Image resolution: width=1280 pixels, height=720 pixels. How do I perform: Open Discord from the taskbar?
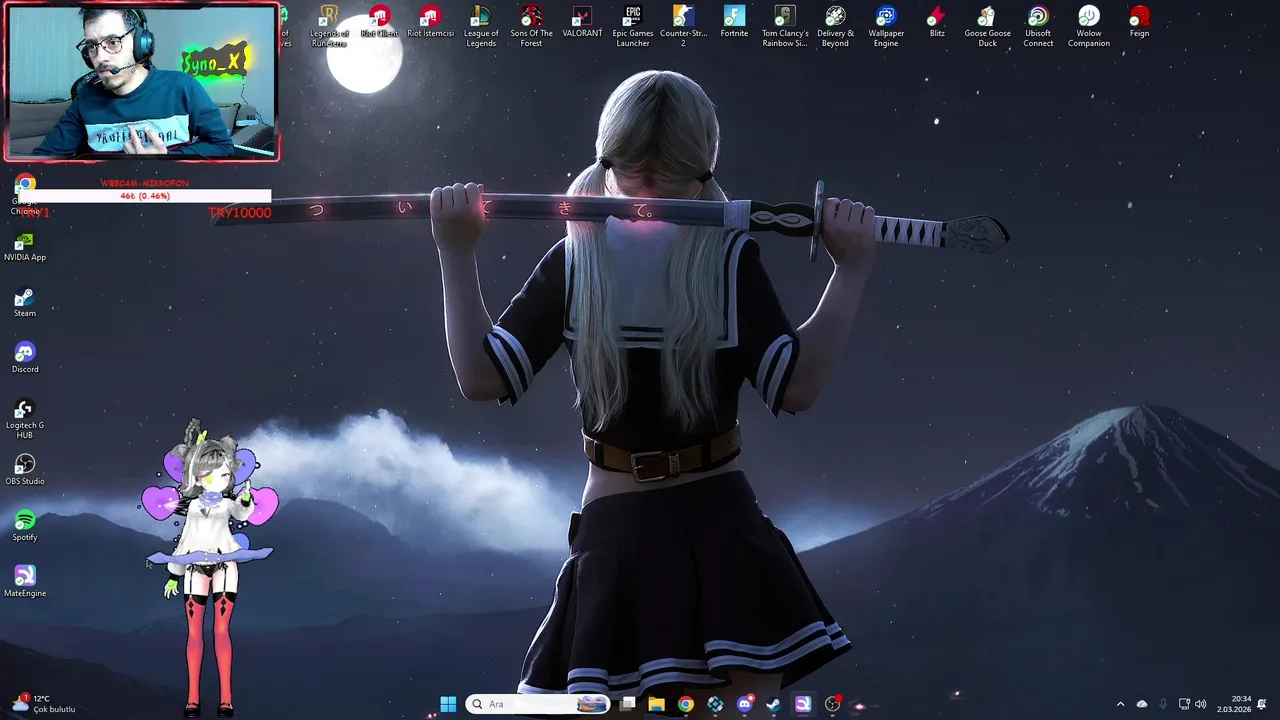point(744,704)
